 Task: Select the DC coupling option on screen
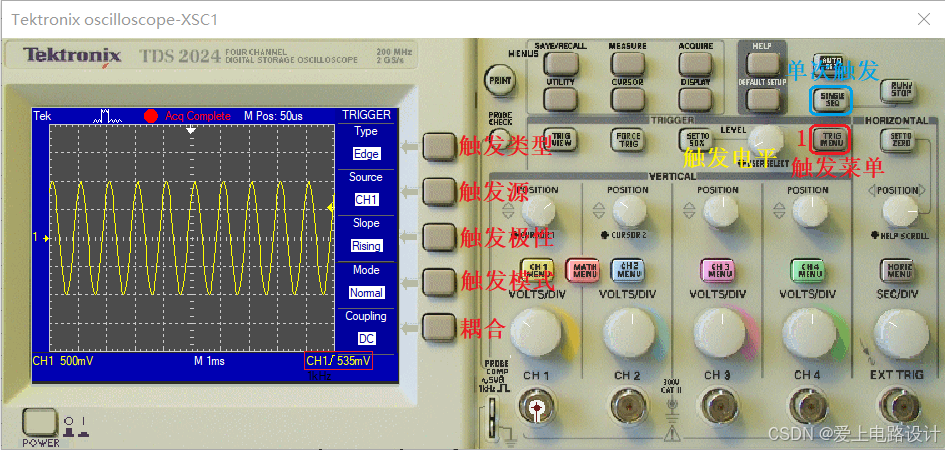(x=366, y=339)
